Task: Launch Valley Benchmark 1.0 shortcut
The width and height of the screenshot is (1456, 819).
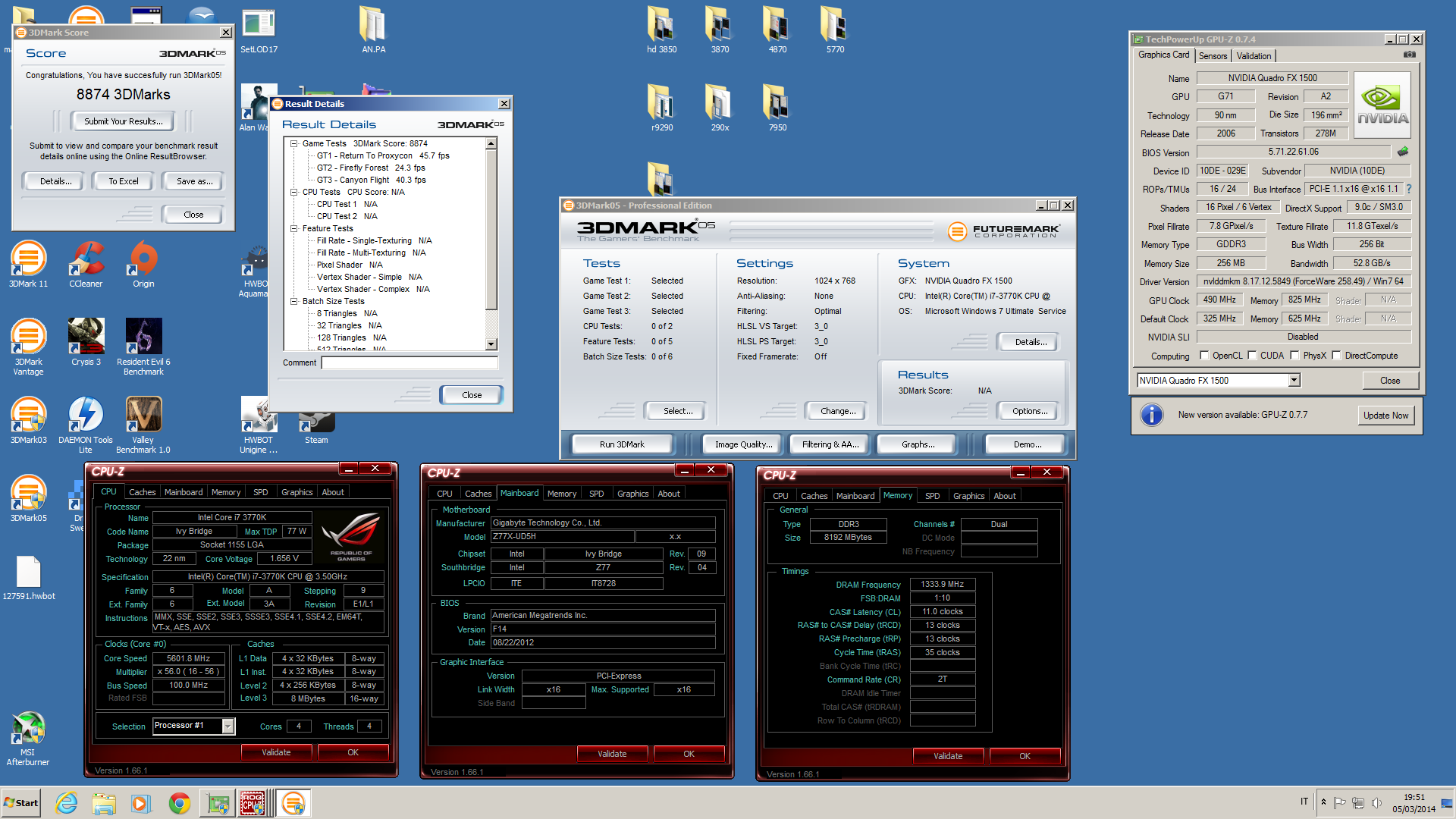Action: [143, 425]
